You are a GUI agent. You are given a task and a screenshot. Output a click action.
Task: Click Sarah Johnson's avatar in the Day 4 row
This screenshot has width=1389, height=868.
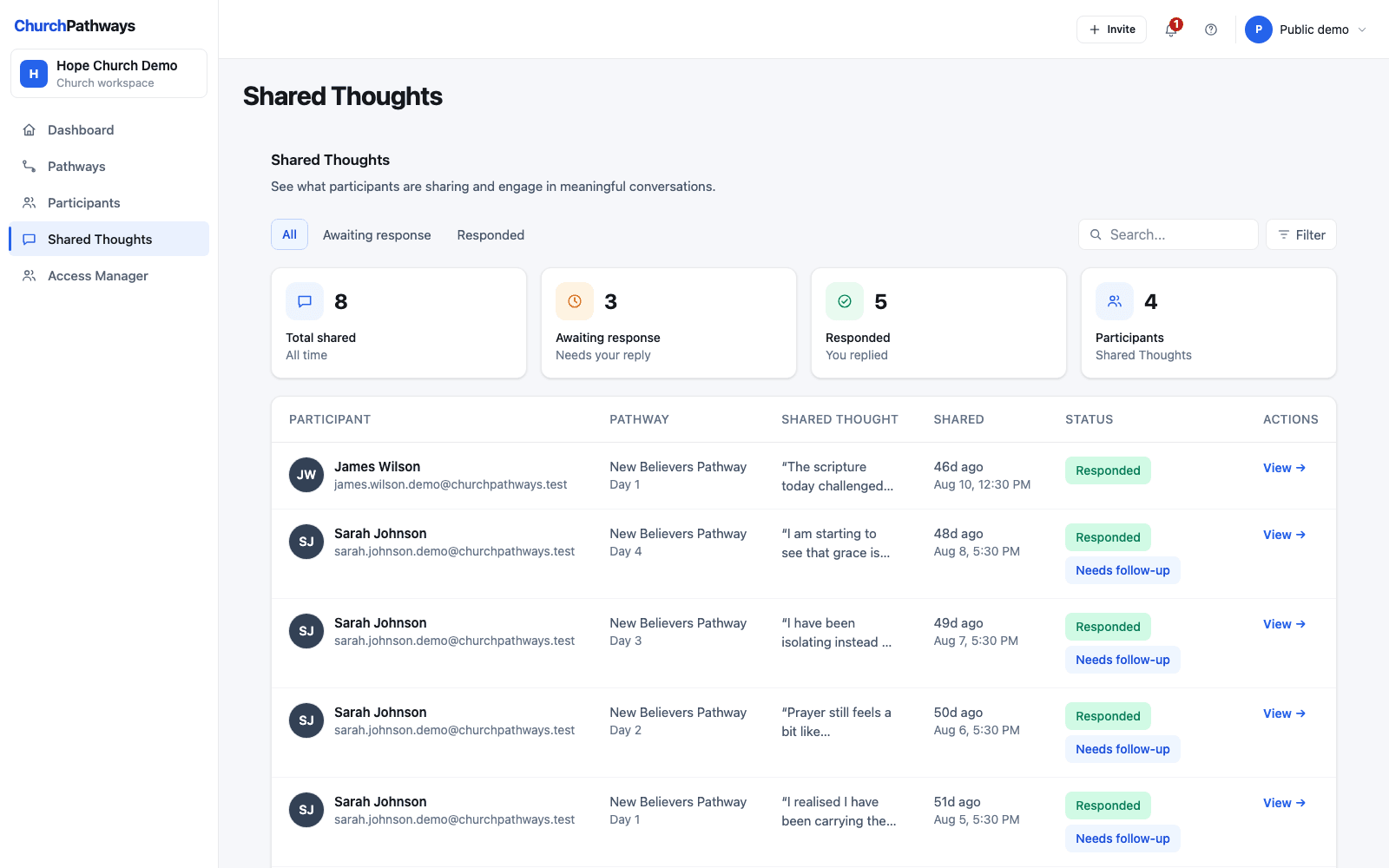(306, 542)
